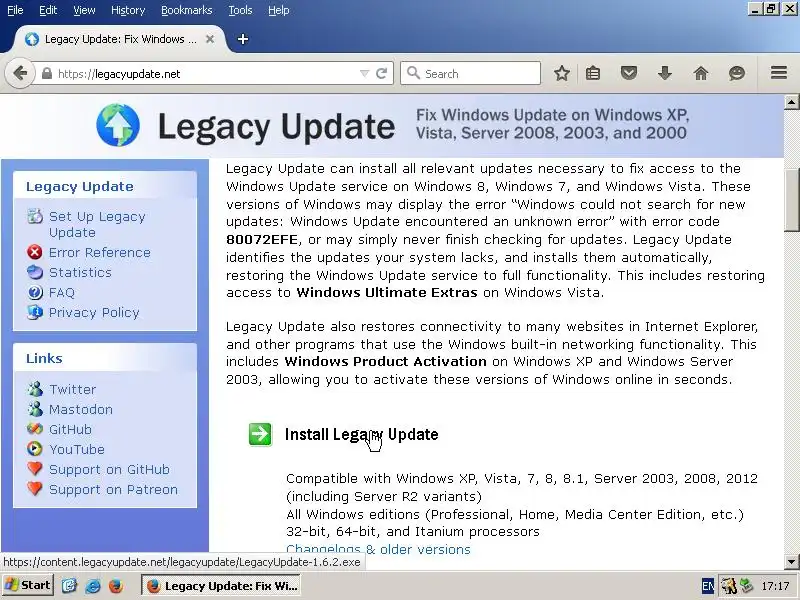800x600 pixels.
Task: Open the Tools menu
Action: click(x=240, y=10)
